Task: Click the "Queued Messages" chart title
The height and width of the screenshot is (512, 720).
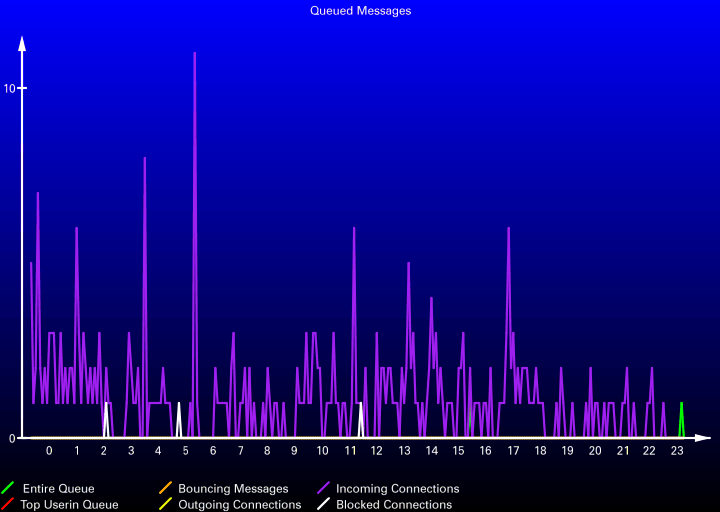Action: click(x=360, y=11)
